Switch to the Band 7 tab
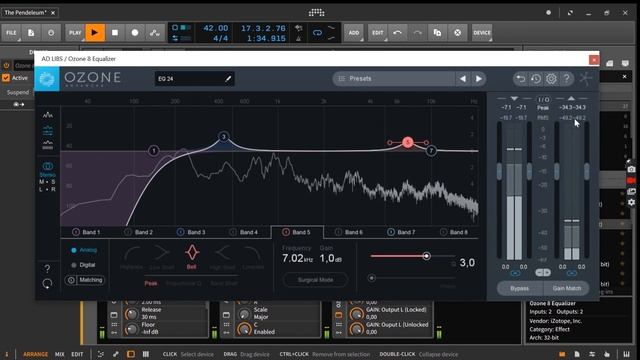This screenshot has width=640, height=360. (x=402, y=232)
